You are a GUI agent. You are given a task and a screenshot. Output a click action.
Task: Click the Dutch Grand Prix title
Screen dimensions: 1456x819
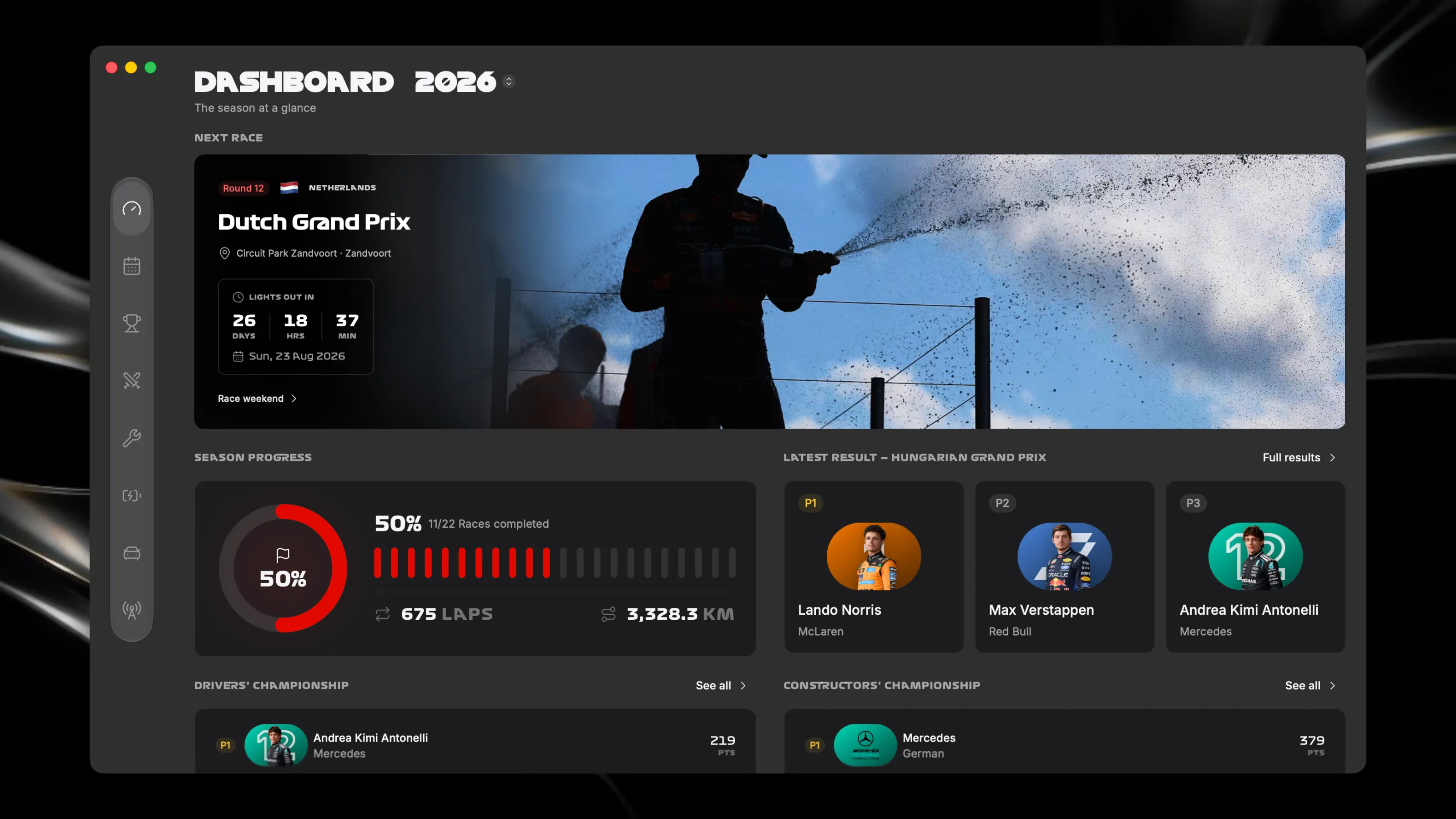click(x=313, y=222)
